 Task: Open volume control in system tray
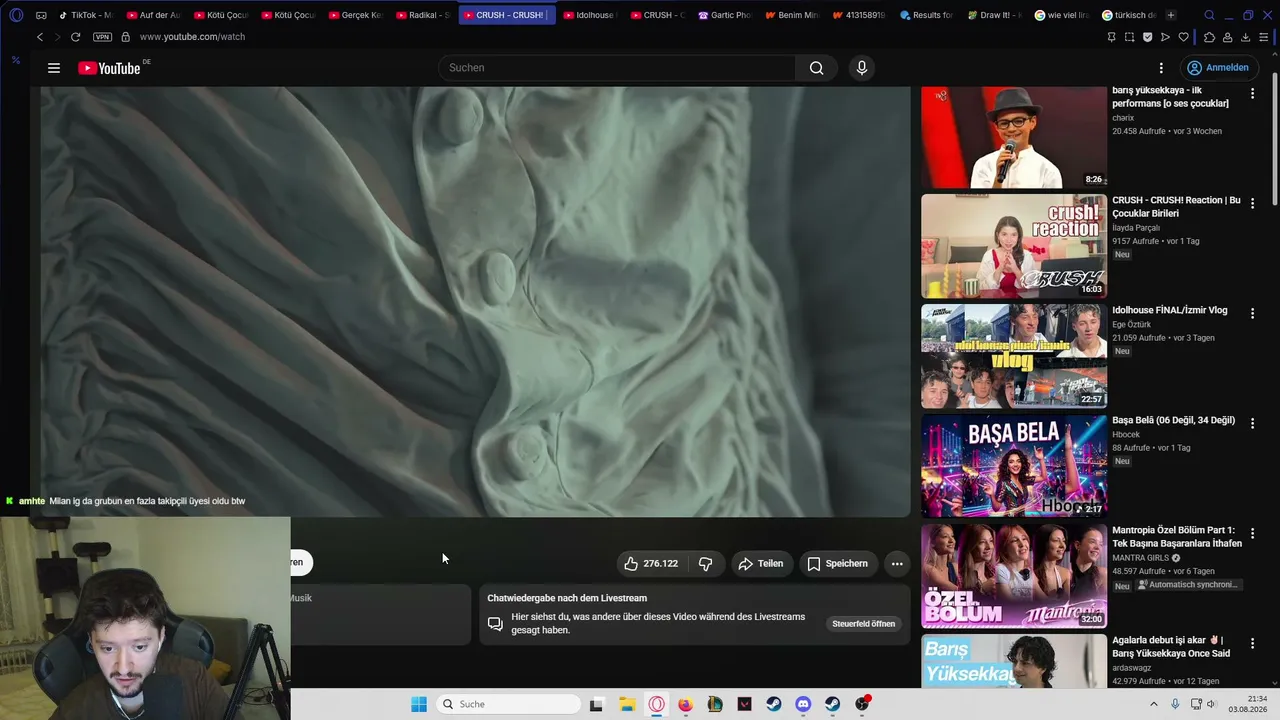pyautogui.click(x=1211, y=704)
